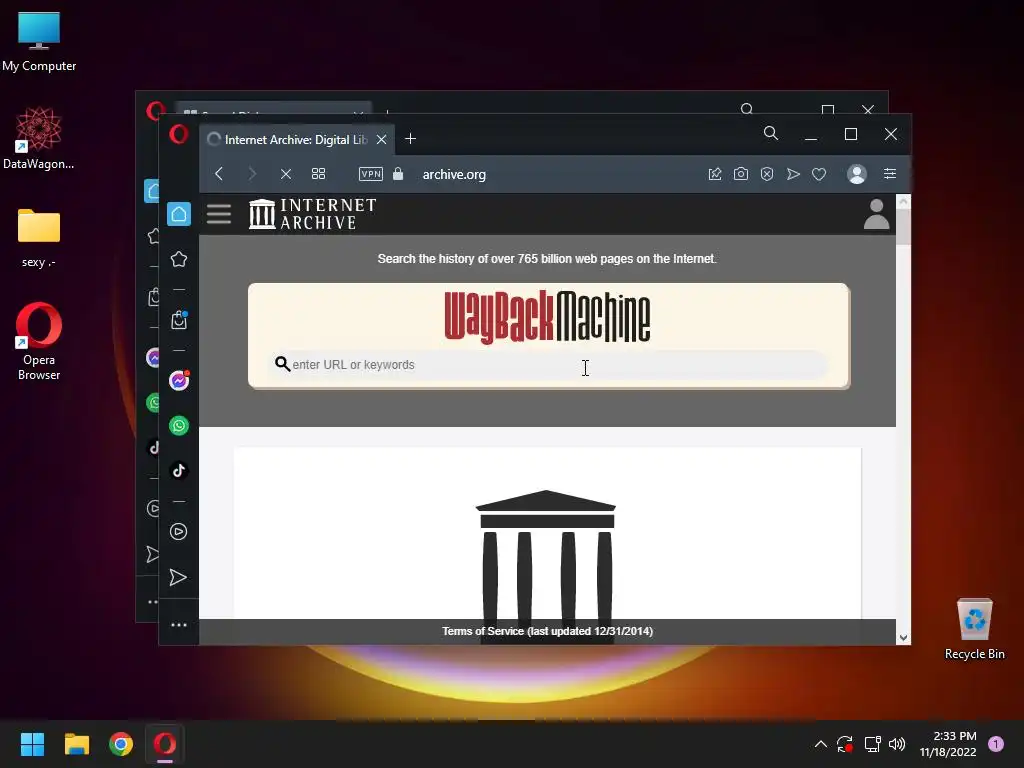This screenshot has width=1024, height=768.
Task: Open Messenger in the sidebar
Action: pyautogui.click(x=179, y=381)
